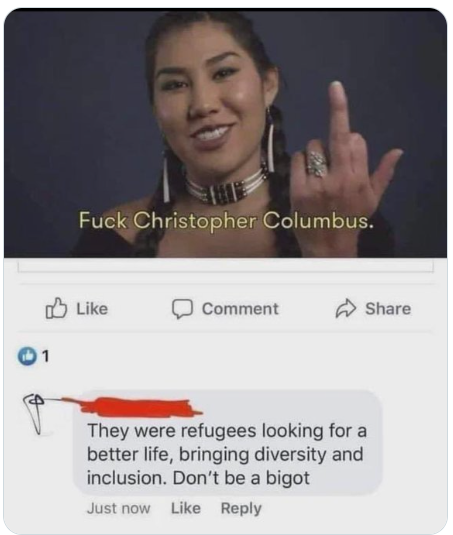
Task: Select the Comment label on the post
Action: (x=240, y=309)
